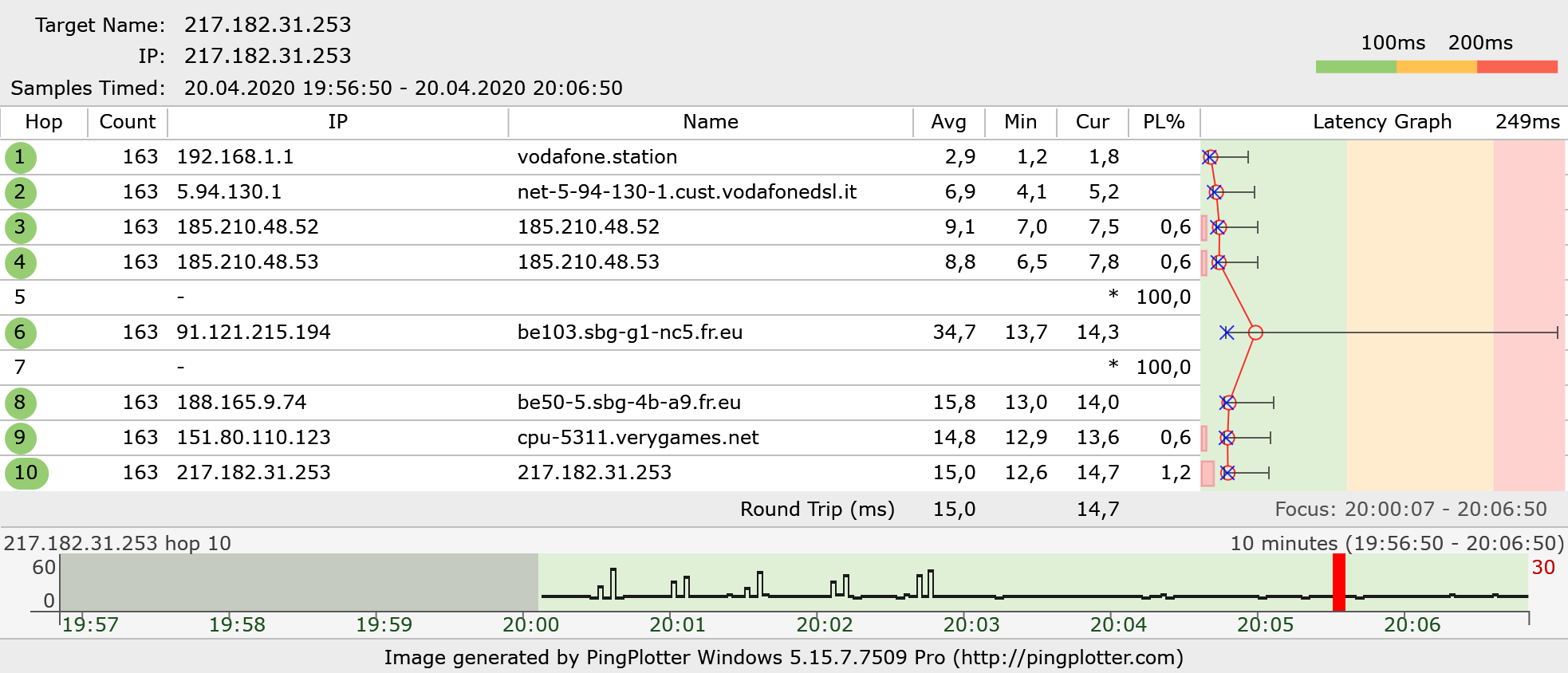
Task: Select the hop 2 green circle
Action: [20, 192]
